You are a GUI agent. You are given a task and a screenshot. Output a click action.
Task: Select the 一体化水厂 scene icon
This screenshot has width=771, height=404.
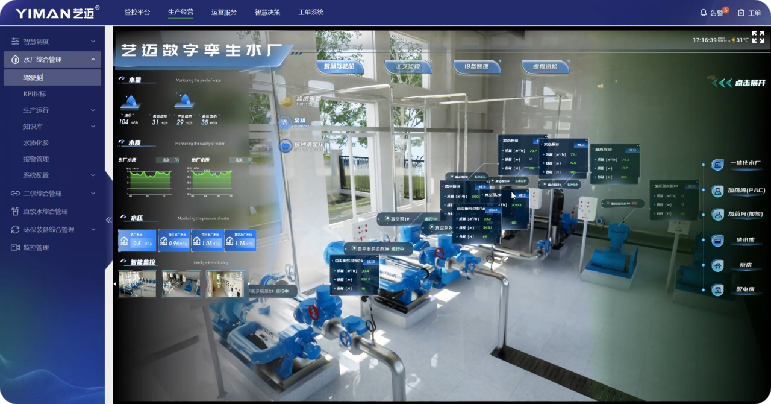coord(717,165)
